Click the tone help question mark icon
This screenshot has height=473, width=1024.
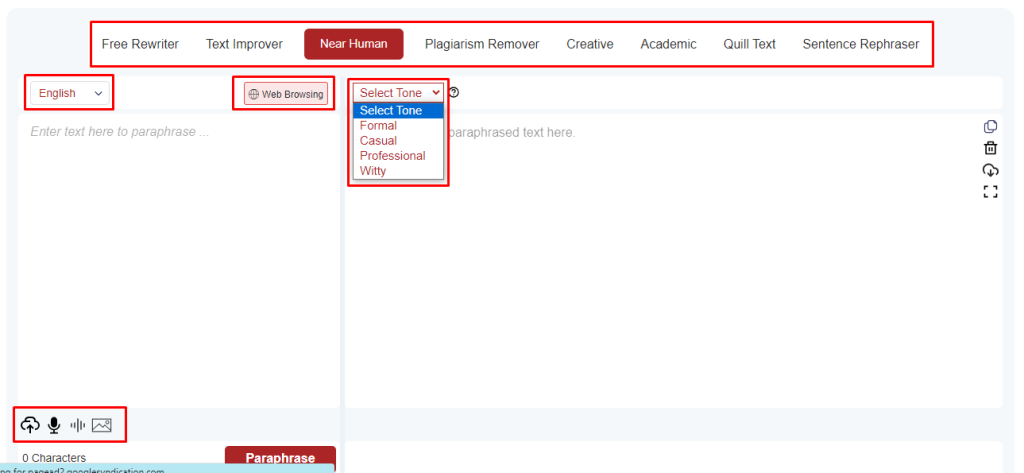click(454, 93)
